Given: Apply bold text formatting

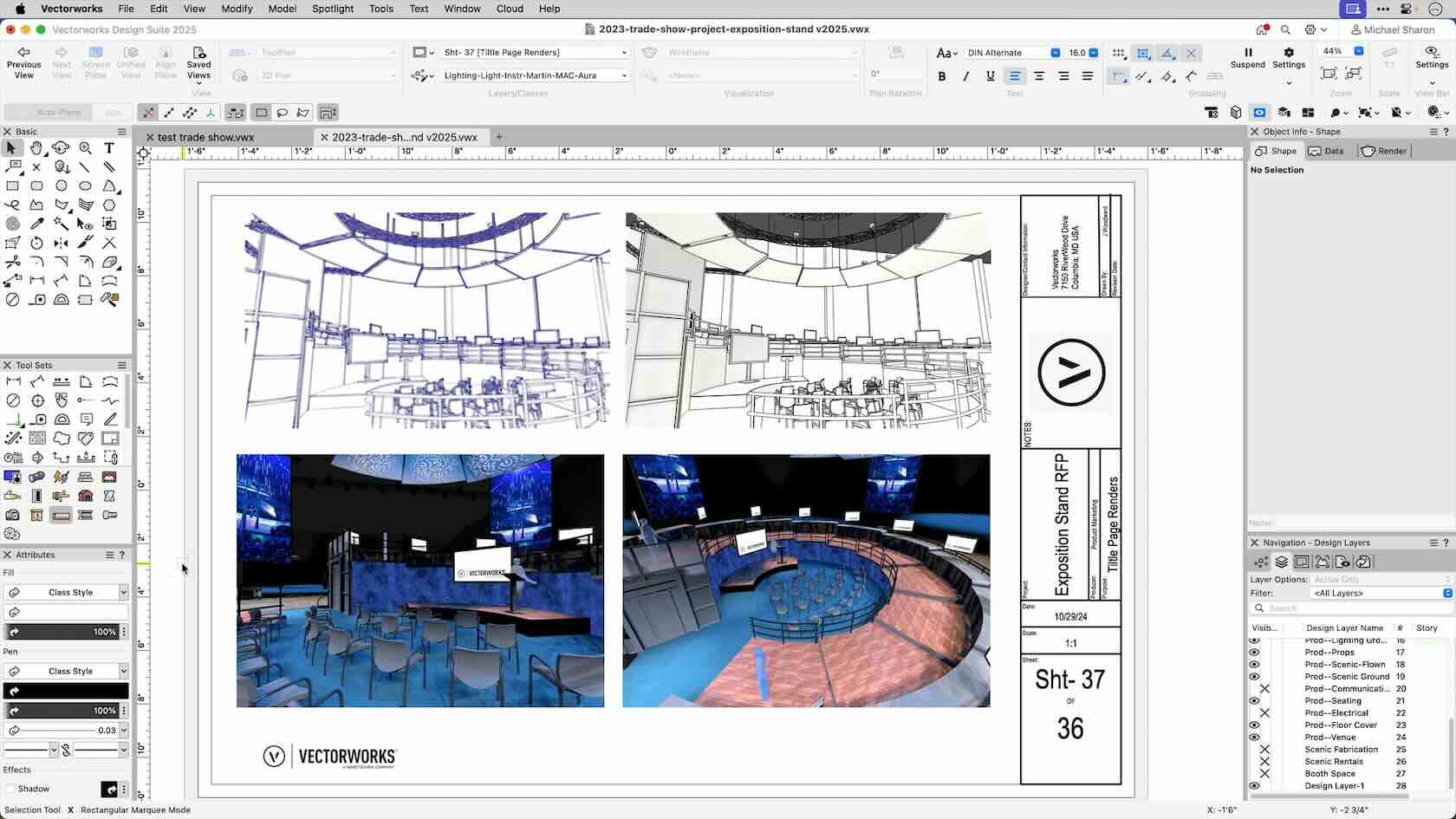Looking at the screenshot, I should point(942,76).
